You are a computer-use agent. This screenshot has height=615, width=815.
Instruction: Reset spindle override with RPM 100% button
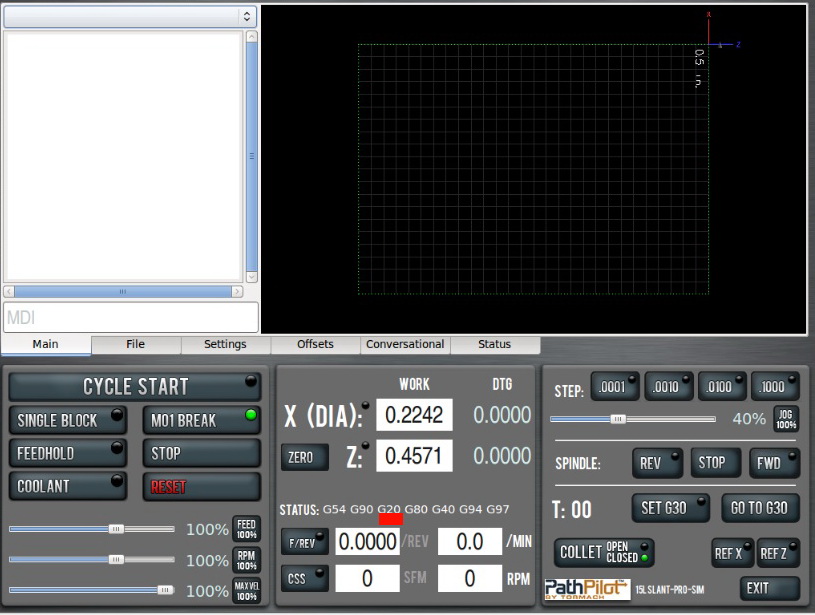click(246, 560)
